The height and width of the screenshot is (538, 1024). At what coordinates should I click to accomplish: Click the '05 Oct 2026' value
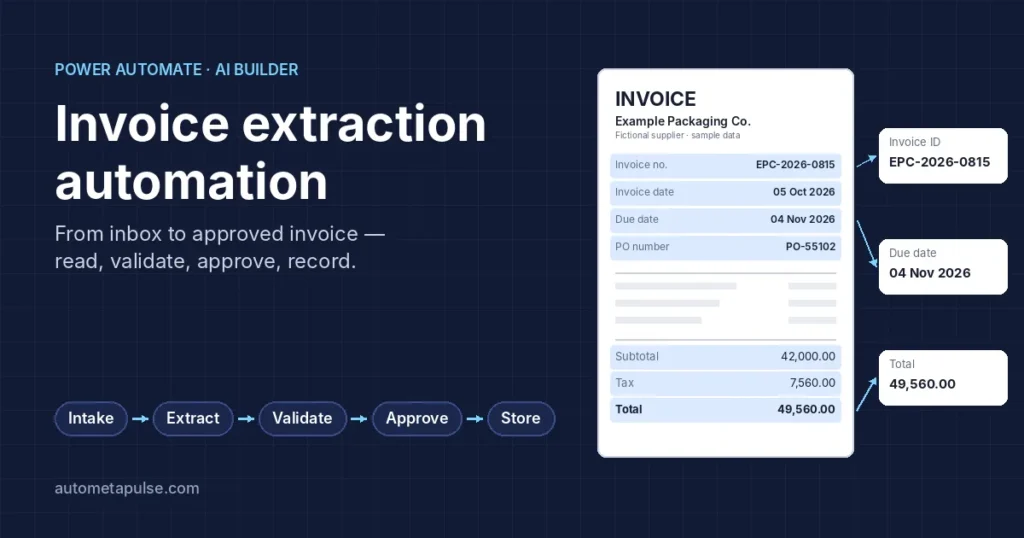click(803, 192)
